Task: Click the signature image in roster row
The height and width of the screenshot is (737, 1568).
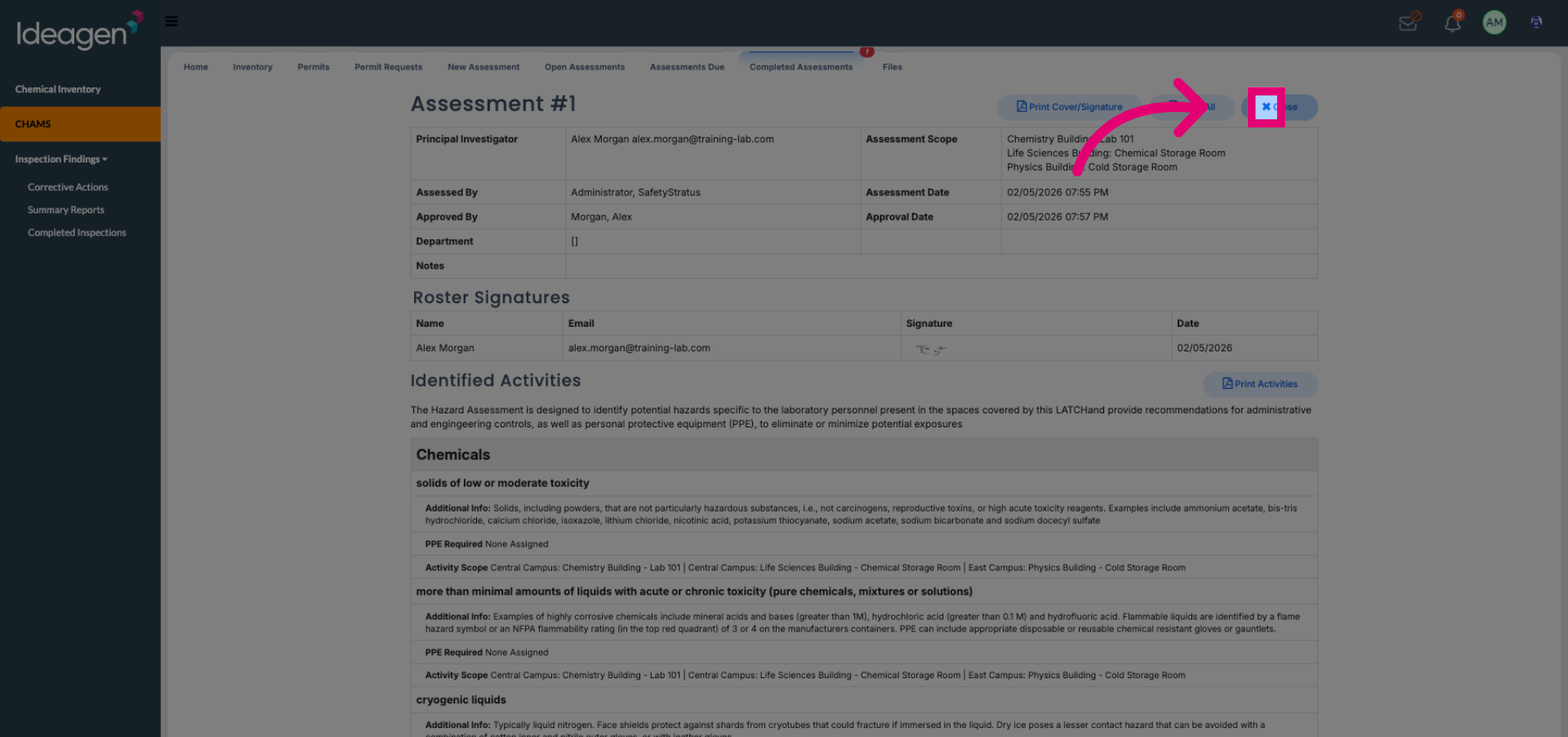Action: tap(931, 349)
